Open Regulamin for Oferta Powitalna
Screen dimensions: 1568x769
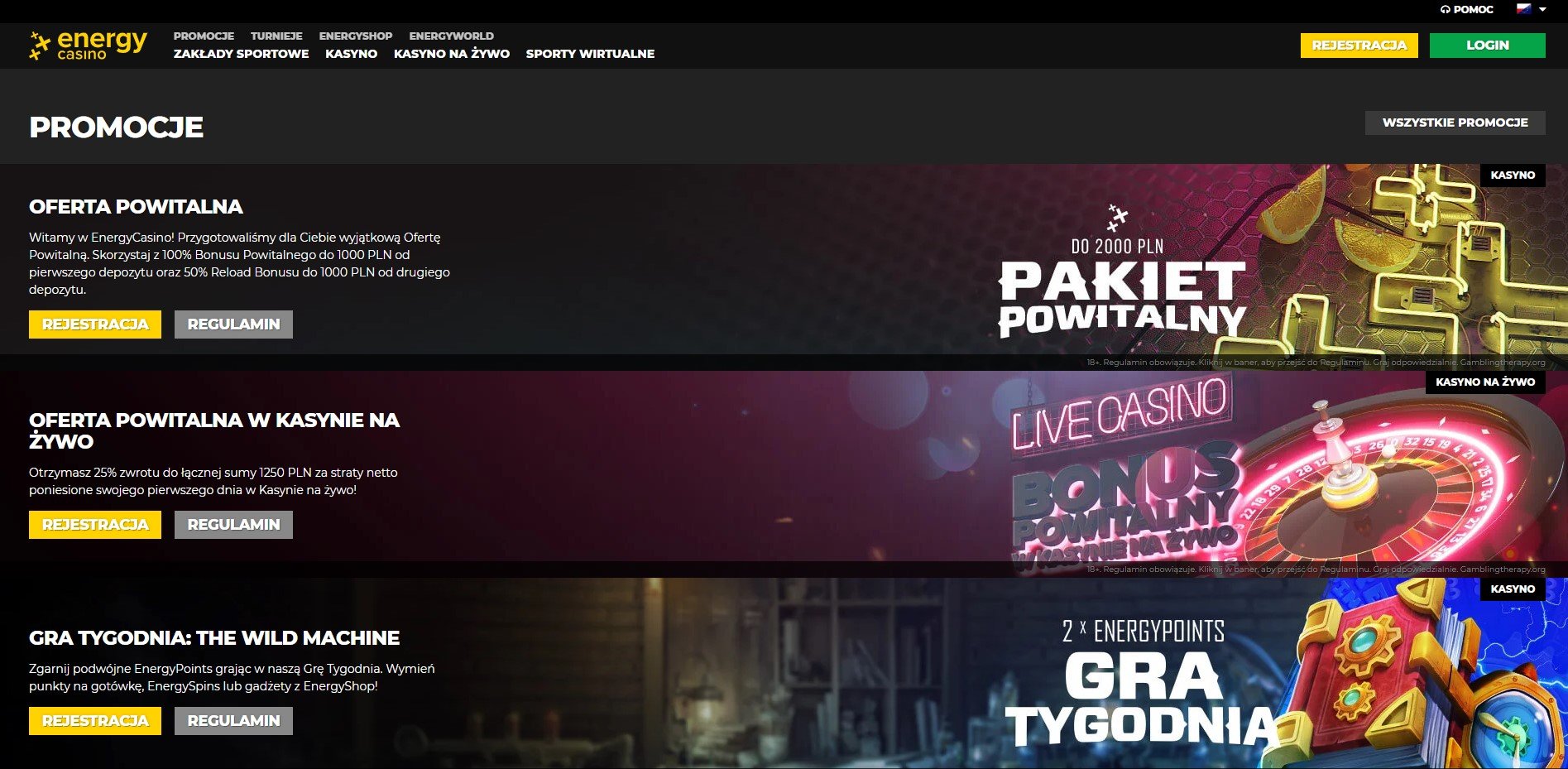pos(233,324)
